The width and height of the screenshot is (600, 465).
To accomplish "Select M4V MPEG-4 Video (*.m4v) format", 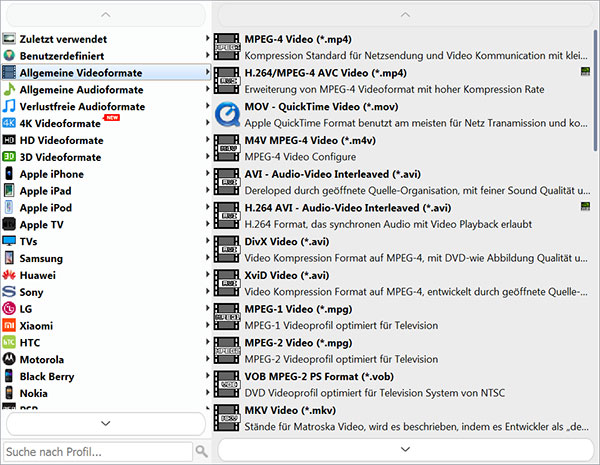I will (402, 148).
